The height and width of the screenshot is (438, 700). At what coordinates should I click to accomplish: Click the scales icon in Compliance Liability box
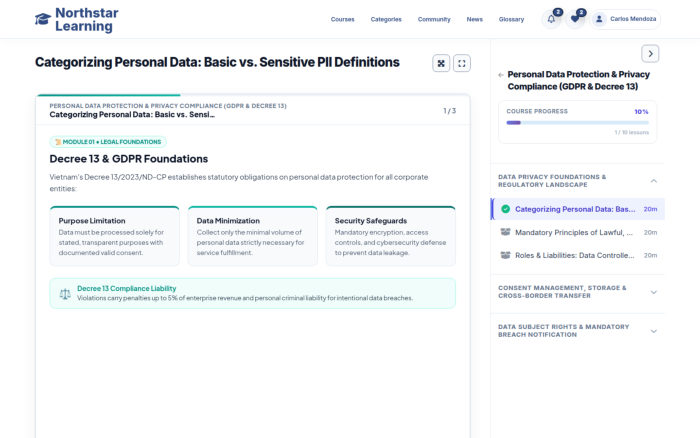[65, 293]
